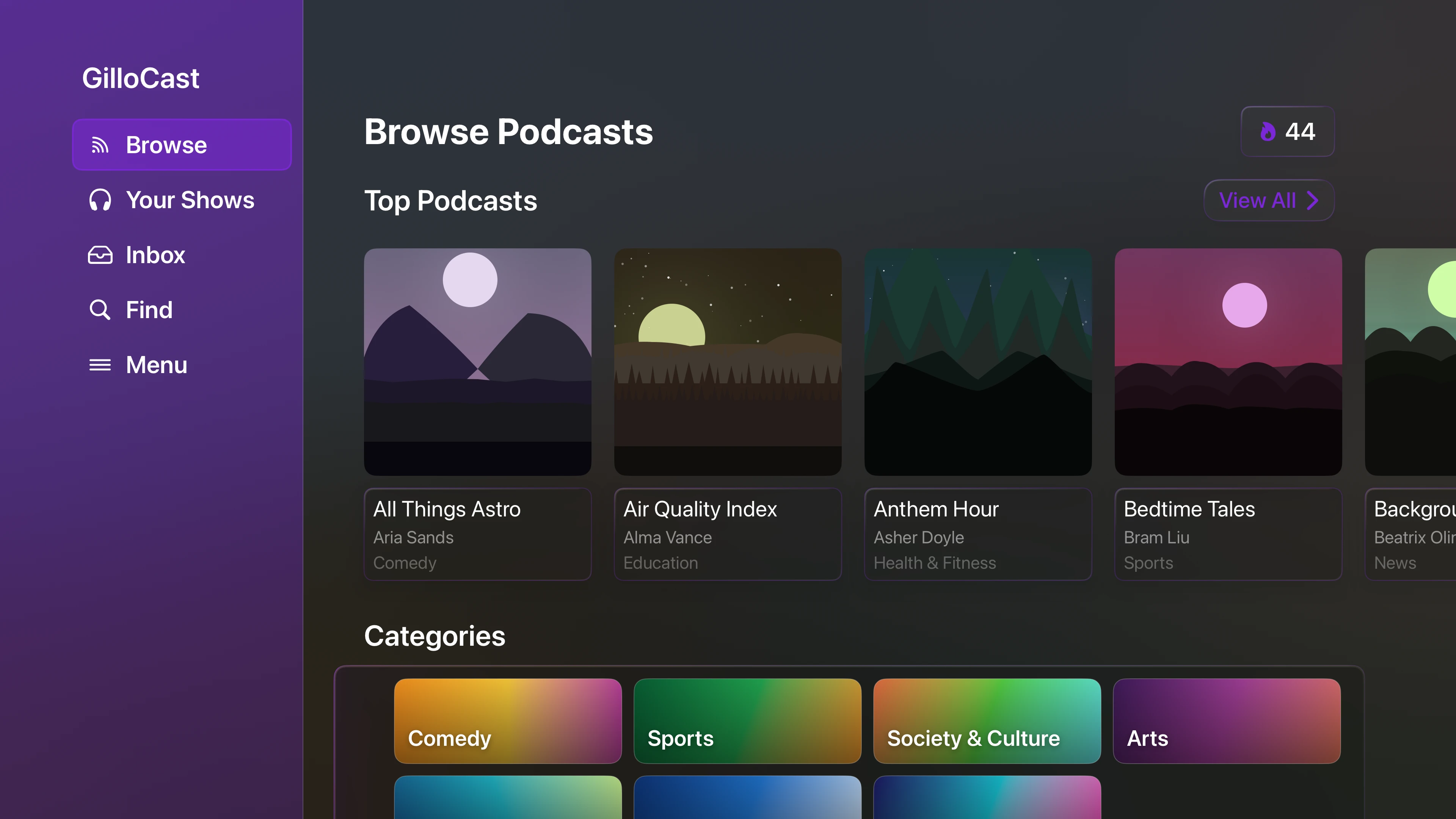
Task: Click the Browse feed icon in sidebar
Action: point(100,145)
